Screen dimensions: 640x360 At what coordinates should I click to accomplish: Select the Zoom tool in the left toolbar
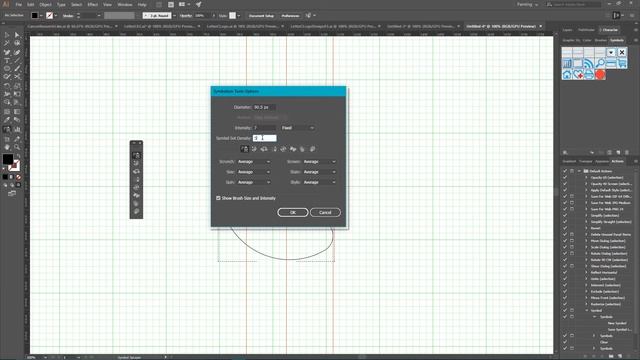click(x=17, y=147)
